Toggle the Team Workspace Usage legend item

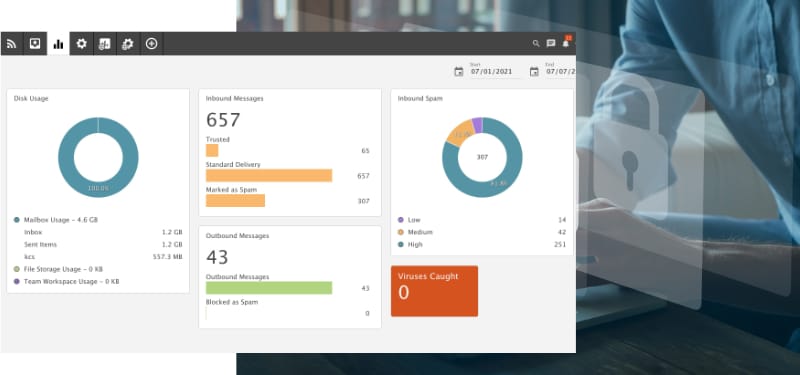(x=66, y=281)
